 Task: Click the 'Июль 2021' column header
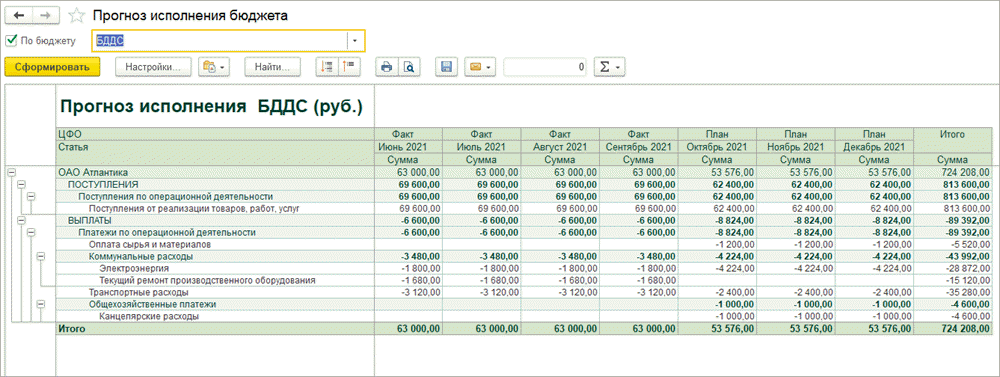pos(482,147)
